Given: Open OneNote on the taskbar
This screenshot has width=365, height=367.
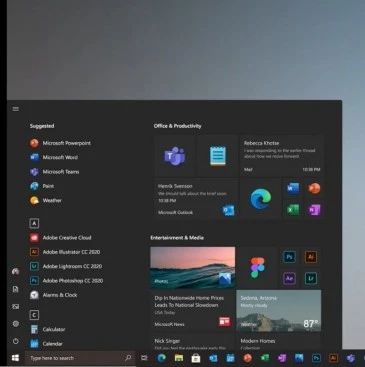Looking at the screenshot, I should tap(282, 358).
